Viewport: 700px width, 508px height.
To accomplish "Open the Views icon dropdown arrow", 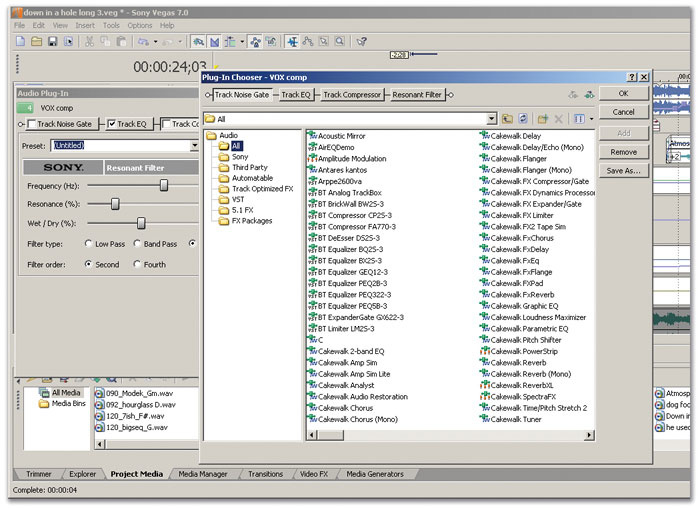I will click(x=592, y=119).
